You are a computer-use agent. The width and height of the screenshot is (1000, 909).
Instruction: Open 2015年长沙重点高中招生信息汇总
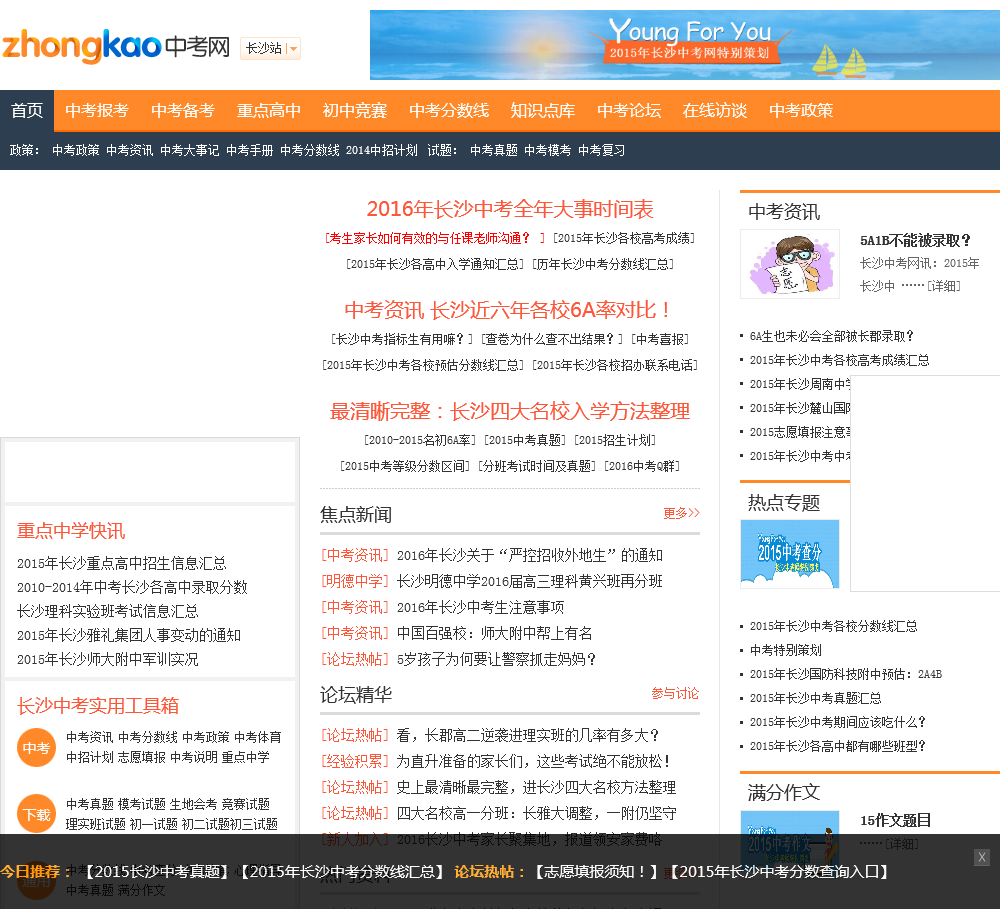pos(121,563)
